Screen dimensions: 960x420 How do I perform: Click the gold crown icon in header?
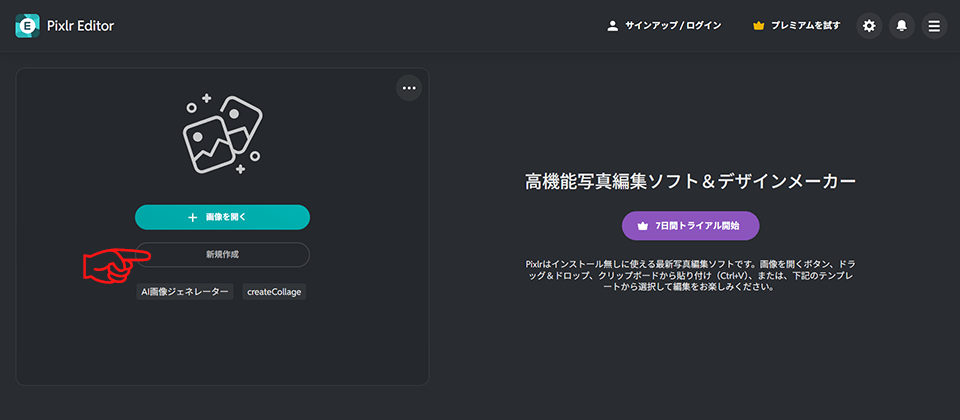point(758,26)
